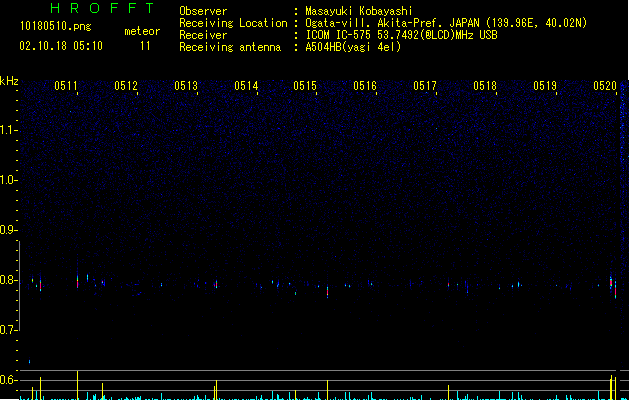Select the file name 10180510.png
629x400 pixels.
[56, 27]
